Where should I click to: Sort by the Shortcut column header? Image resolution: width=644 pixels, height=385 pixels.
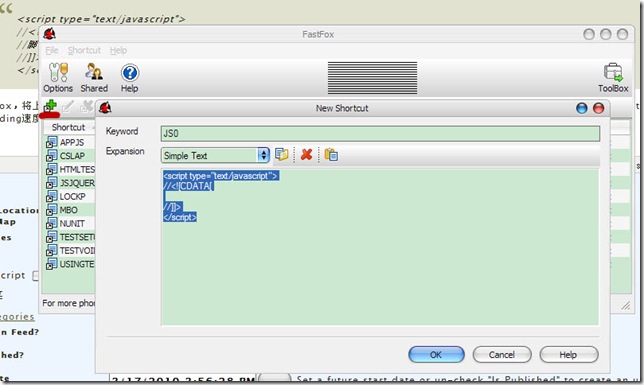(69, 127)
